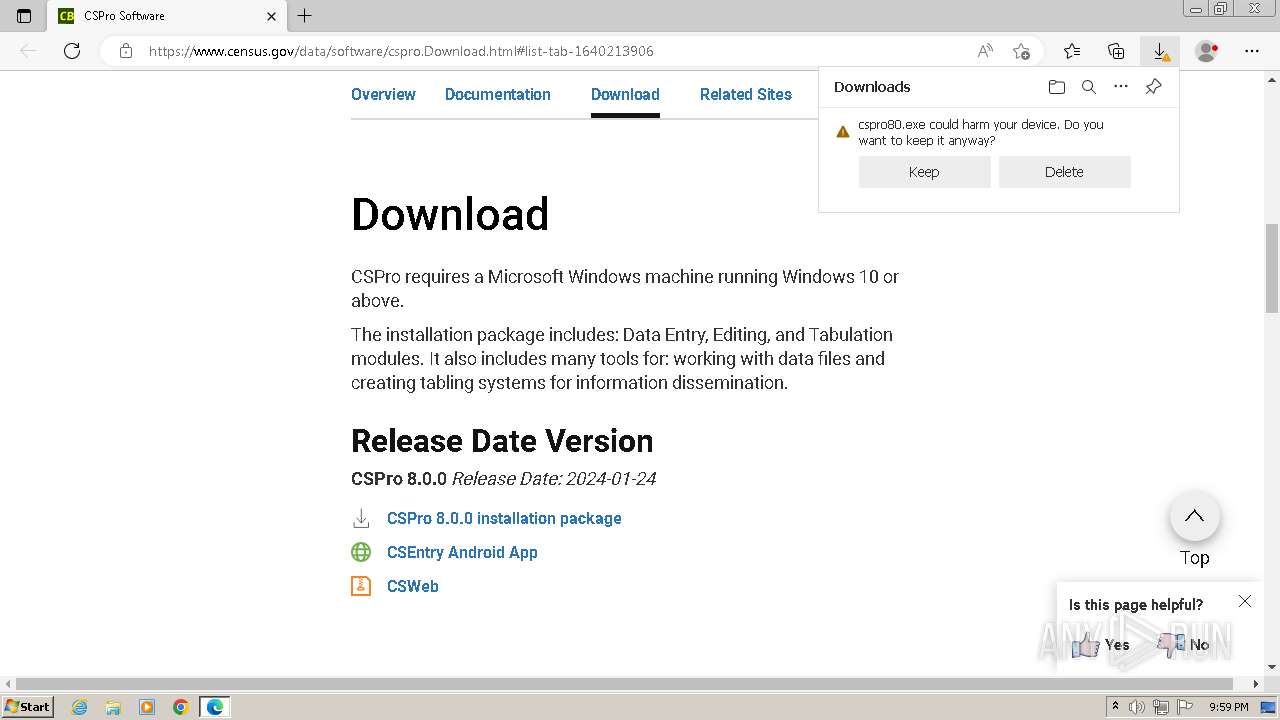Screen dimensions: 1280x720
Task: Click the 9:59 PM clock
Action: [1228, 707]
